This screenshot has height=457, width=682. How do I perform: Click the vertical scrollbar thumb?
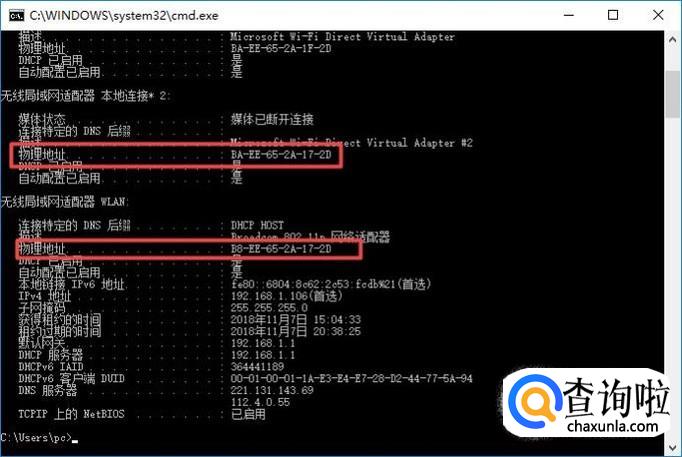pos(672,94)
